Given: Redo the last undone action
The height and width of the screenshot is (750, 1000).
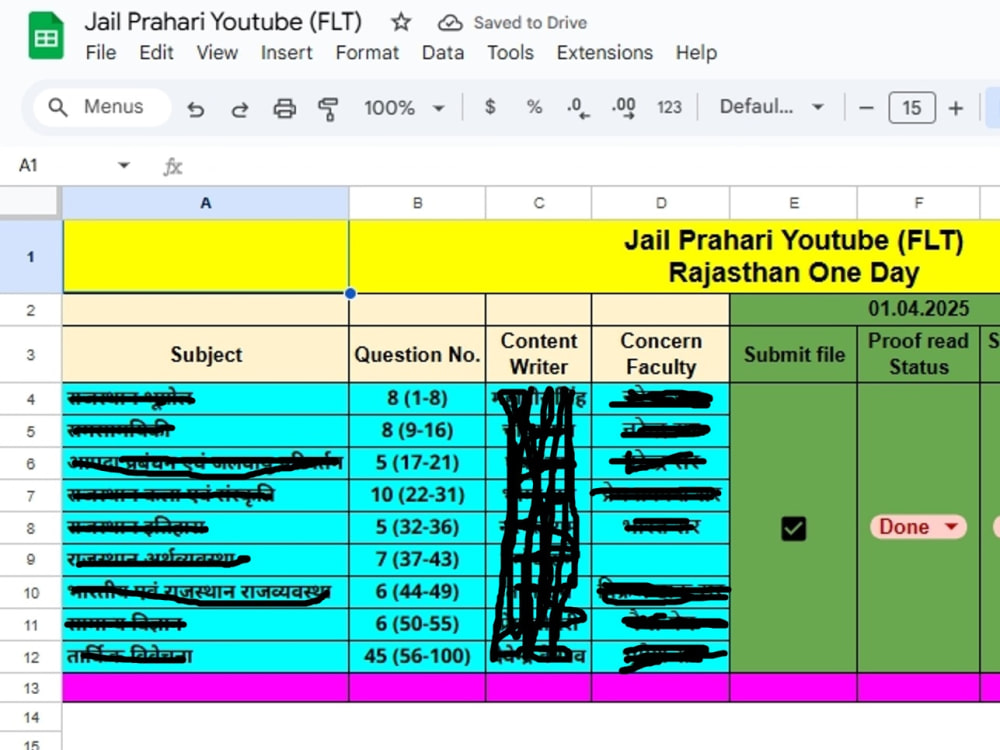Looking at the screenshot, I should tap(240, 108).
